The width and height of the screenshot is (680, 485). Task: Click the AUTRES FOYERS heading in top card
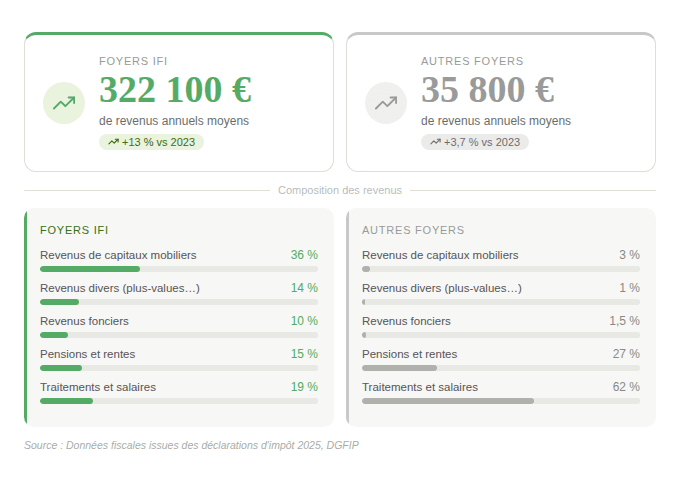472,61
